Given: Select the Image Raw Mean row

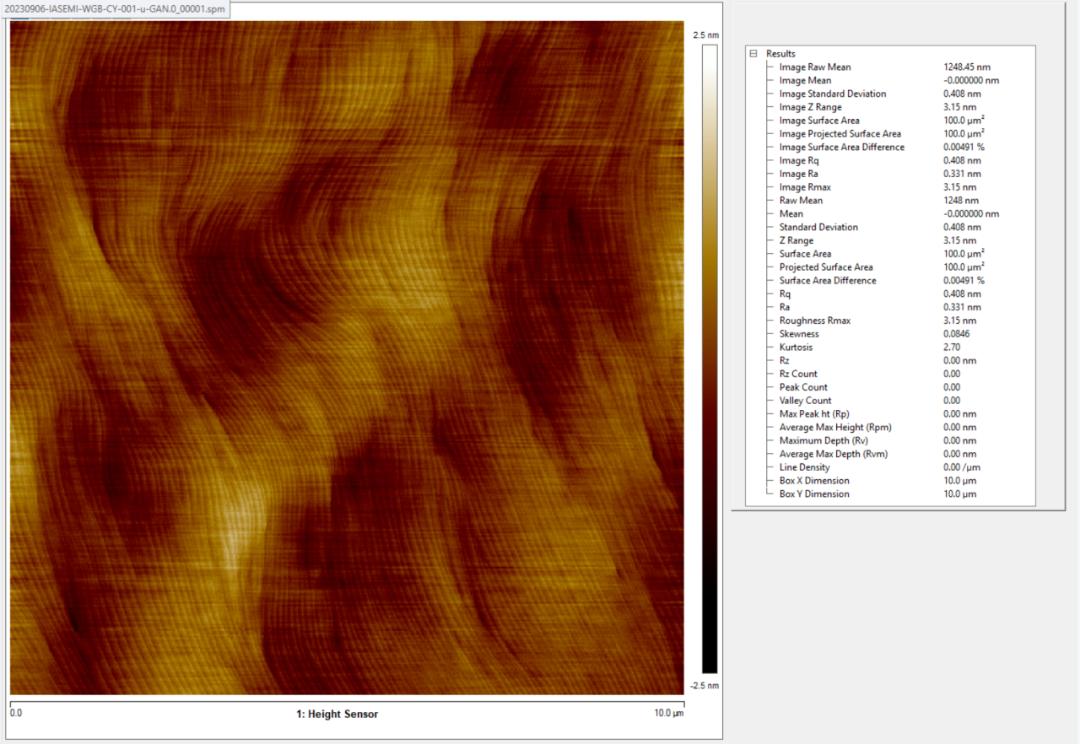Looking at the screenshot, I should click(x=889, y=67).
